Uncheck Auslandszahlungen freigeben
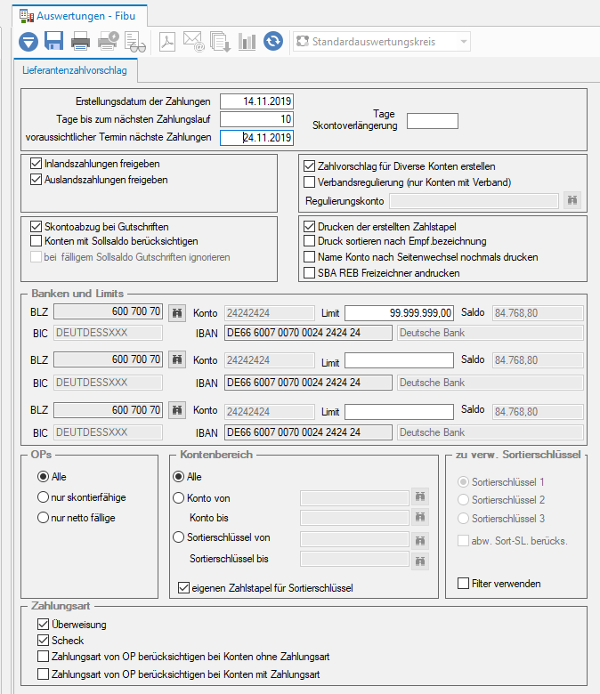Image resolution: width=600 pixels, height=694 pixels. [36, 180]
